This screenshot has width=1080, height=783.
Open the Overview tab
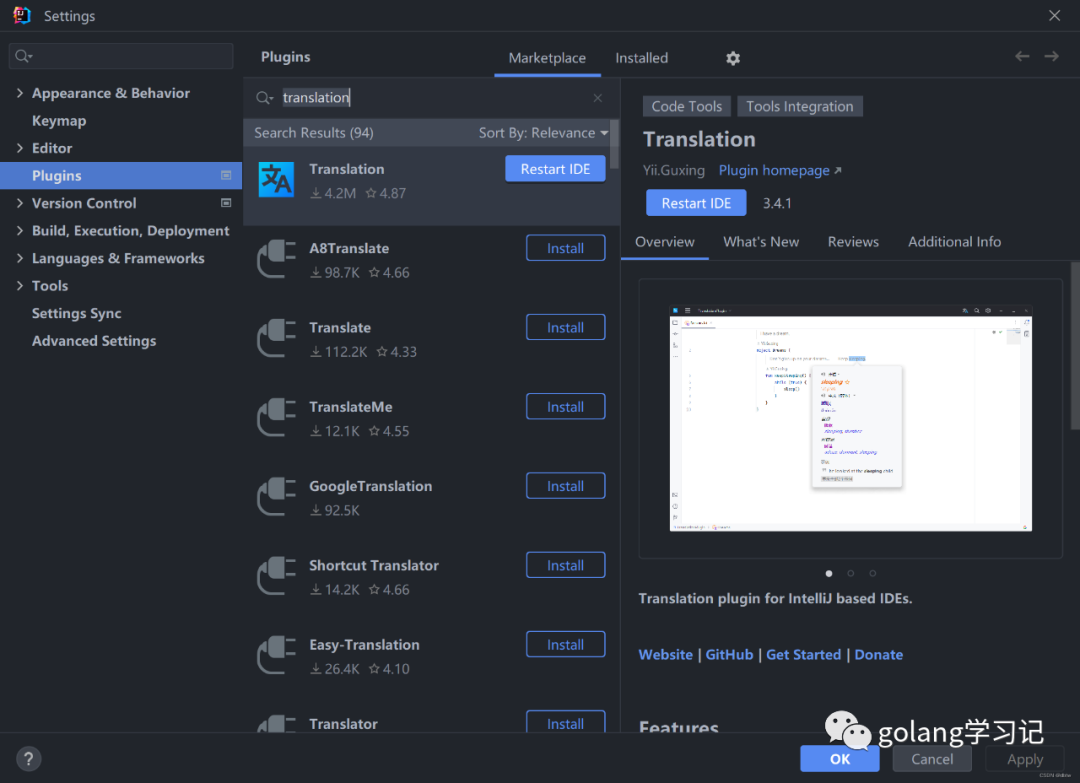point(665,242)
